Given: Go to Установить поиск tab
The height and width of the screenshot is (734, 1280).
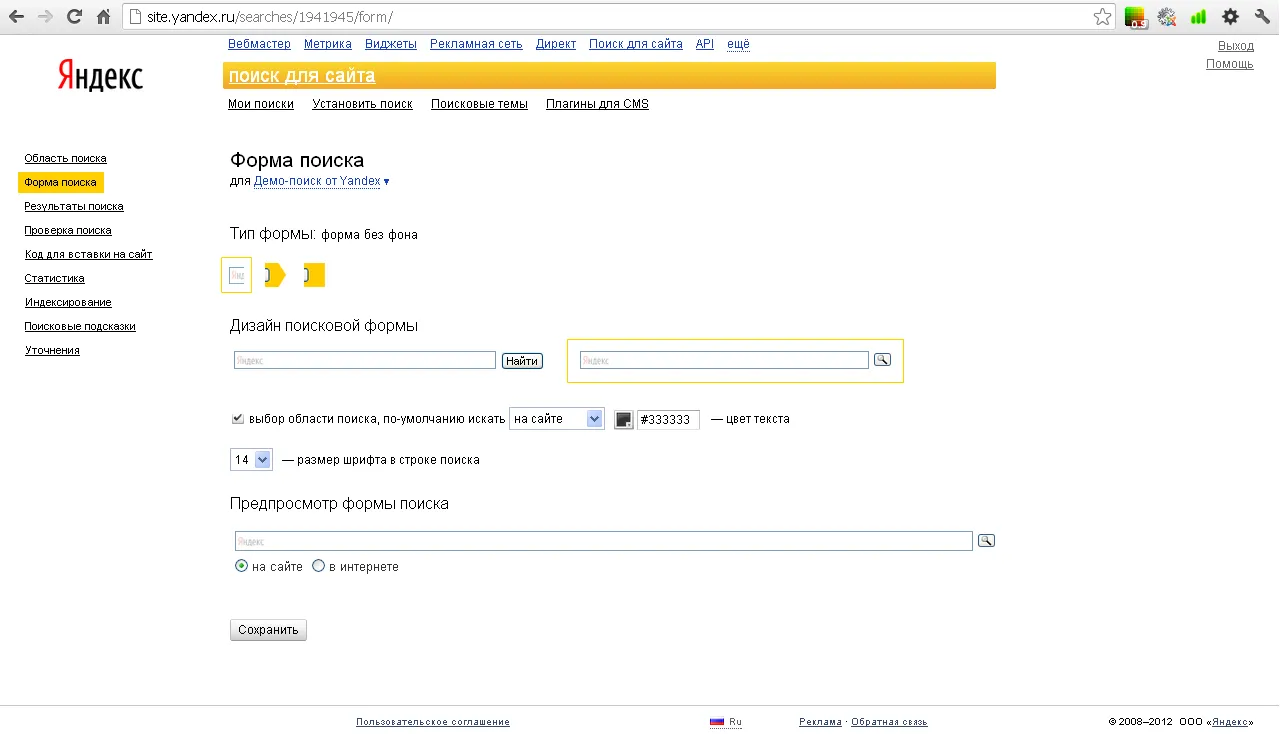Looking at the screenshot, I should tap(362, 104).
